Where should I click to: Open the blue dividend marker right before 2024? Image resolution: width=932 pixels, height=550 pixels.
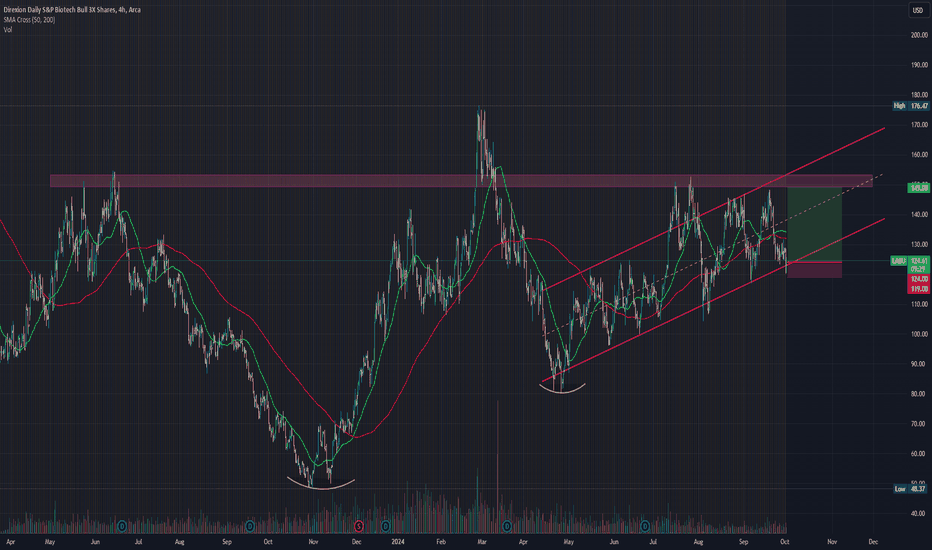pos(386,526)
